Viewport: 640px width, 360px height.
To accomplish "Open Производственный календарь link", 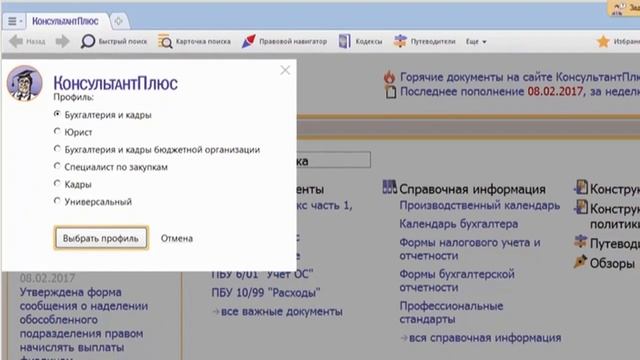I will pos(480,205).
